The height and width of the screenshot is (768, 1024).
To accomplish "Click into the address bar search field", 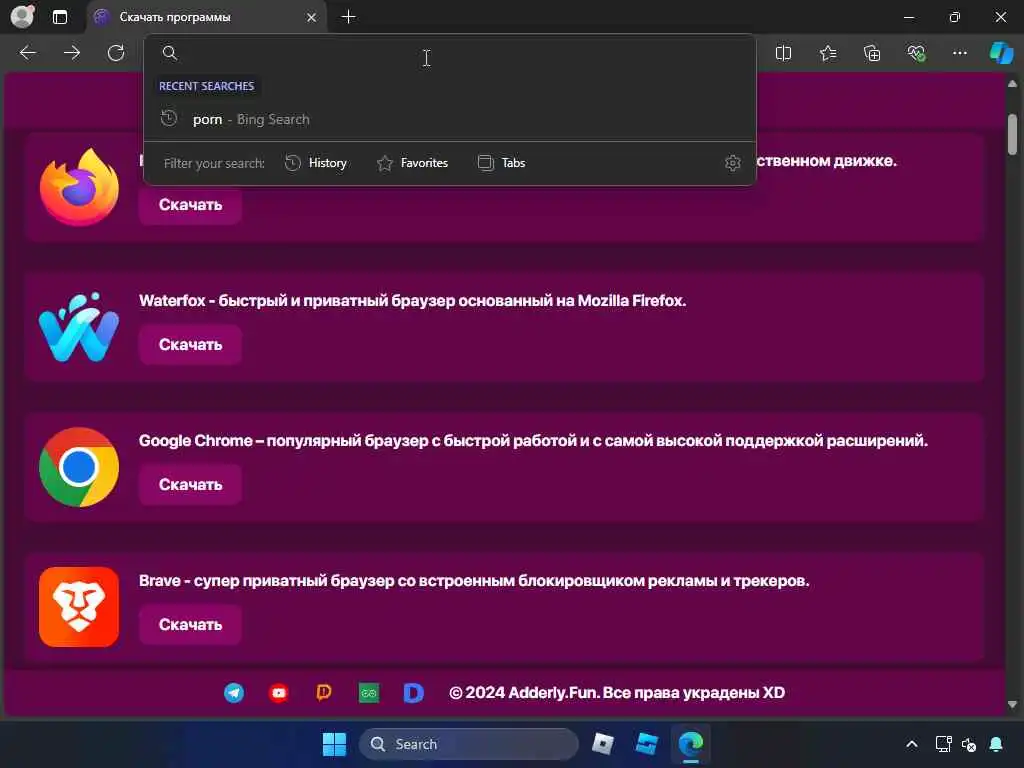I will click(x=451, y=53).
